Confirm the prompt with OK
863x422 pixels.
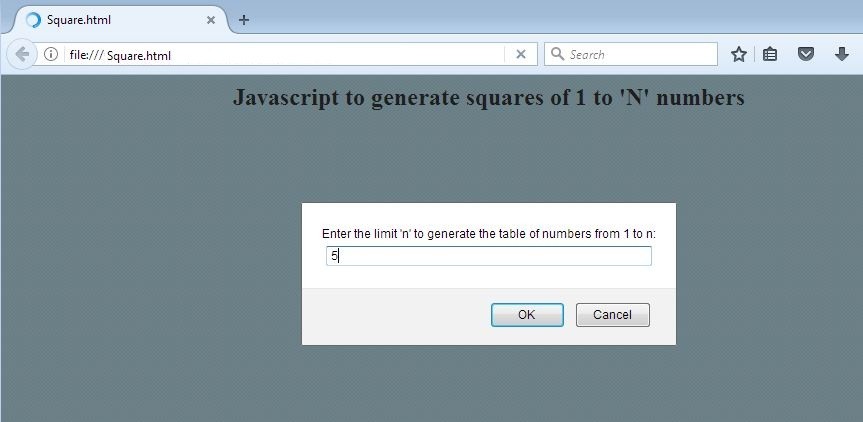click(527, 315)
